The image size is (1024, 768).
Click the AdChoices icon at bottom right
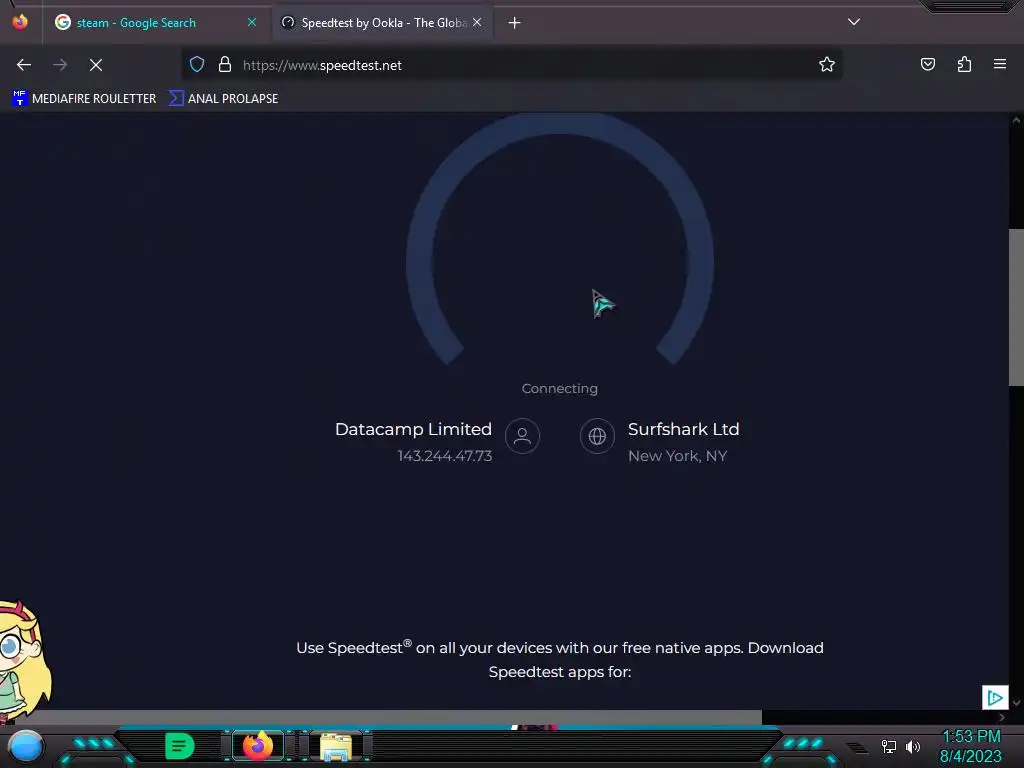pos(995,697)
